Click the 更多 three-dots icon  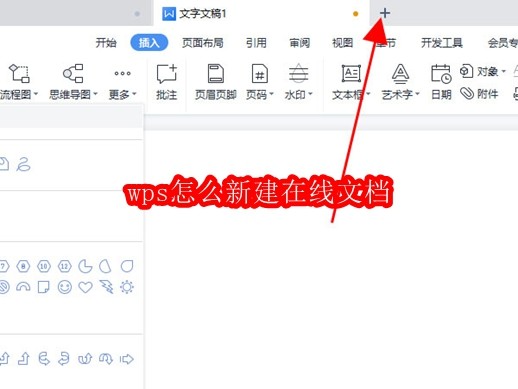point(122,73)
